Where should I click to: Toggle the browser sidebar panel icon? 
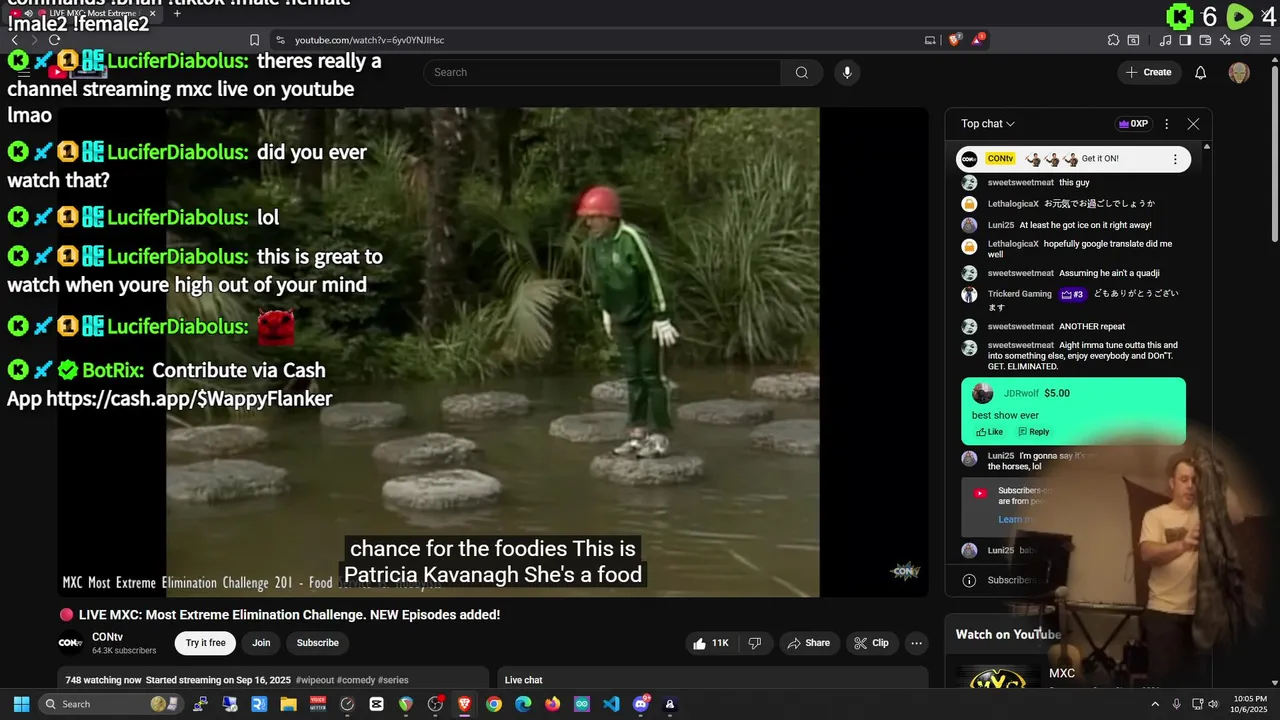1185,40
